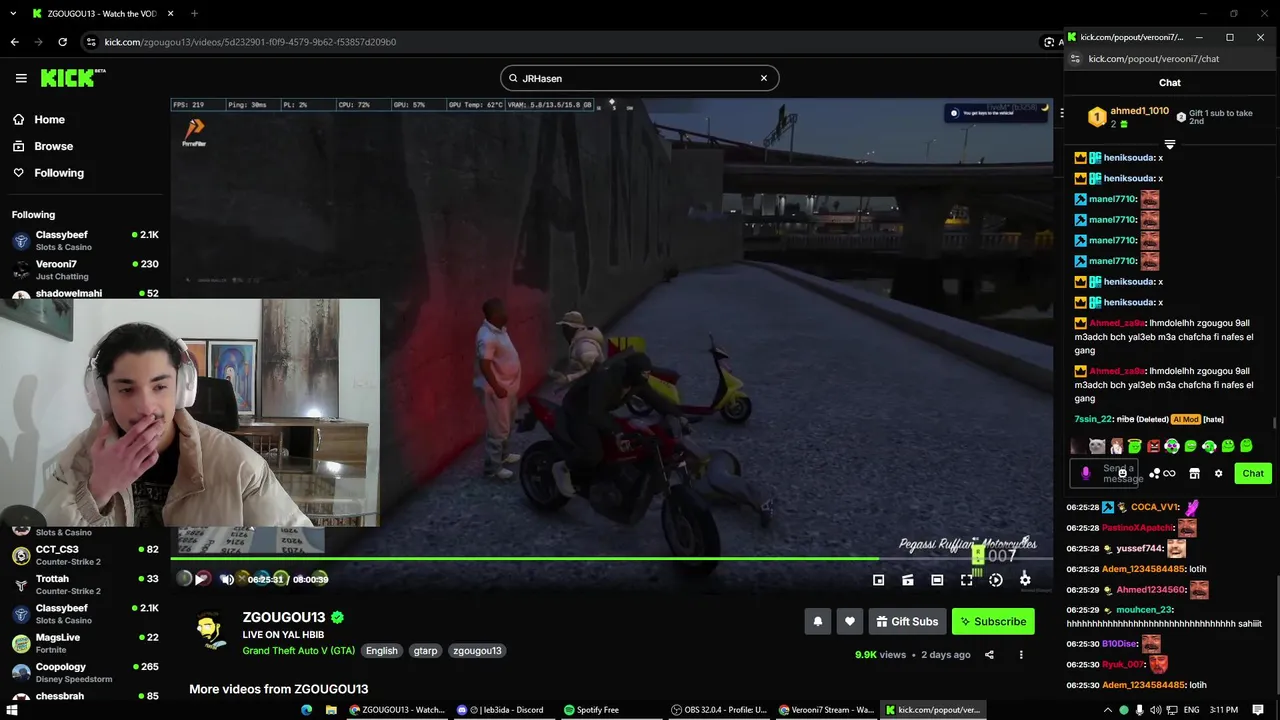Open chat settings gear in popout
The width and height of the screenshot is (1280, 720).
[1218, 474]
